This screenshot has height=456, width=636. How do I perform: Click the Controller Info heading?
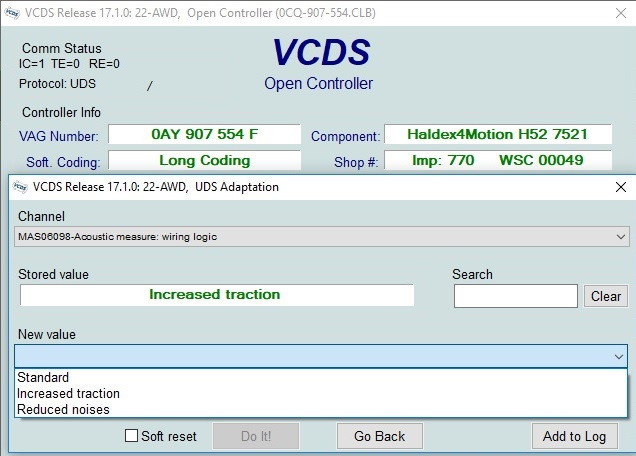(61, 112)
